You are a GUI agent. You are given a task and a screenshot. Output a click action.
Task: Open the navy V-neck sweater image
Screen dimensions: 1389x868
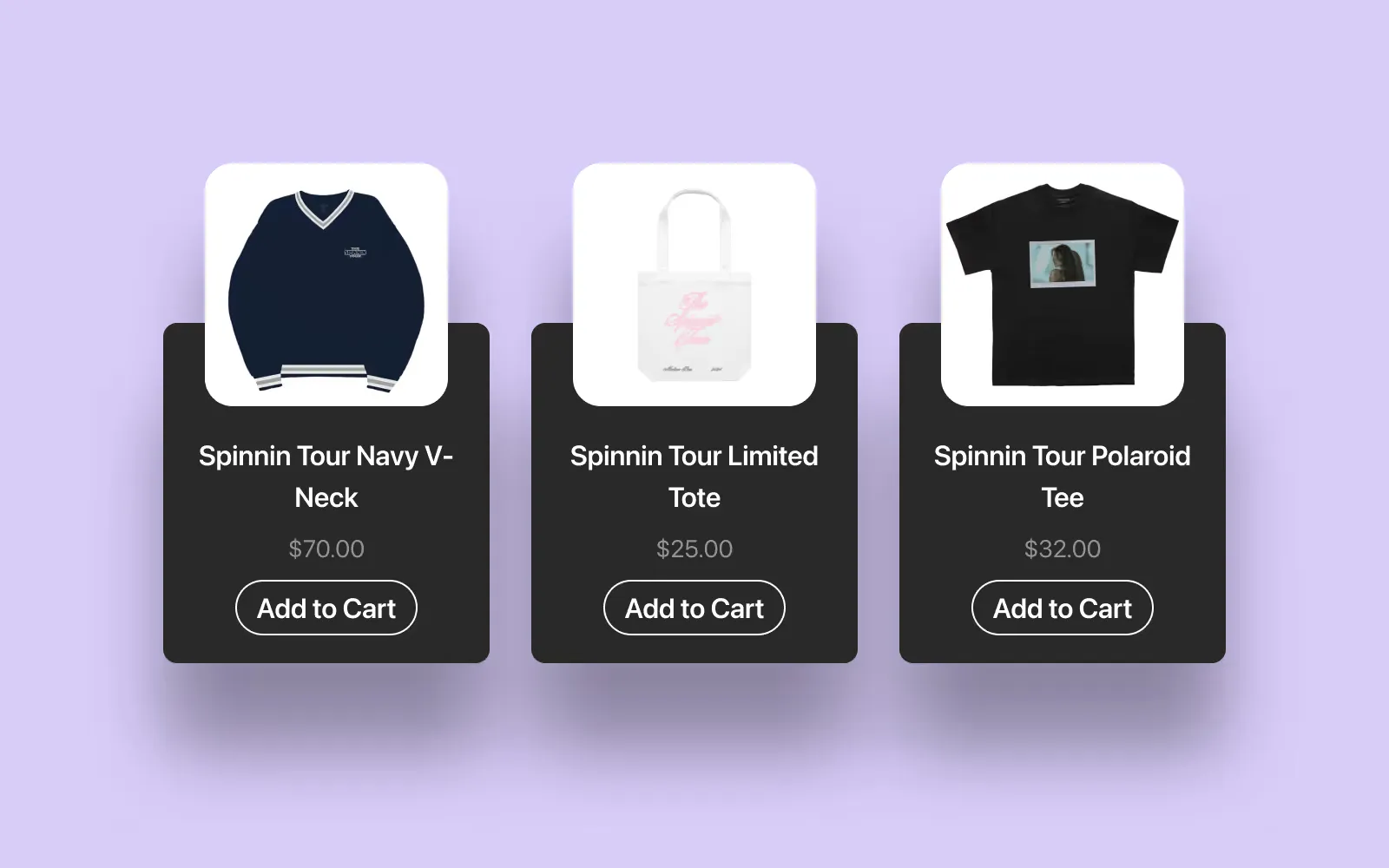click(x=326, y=285)
